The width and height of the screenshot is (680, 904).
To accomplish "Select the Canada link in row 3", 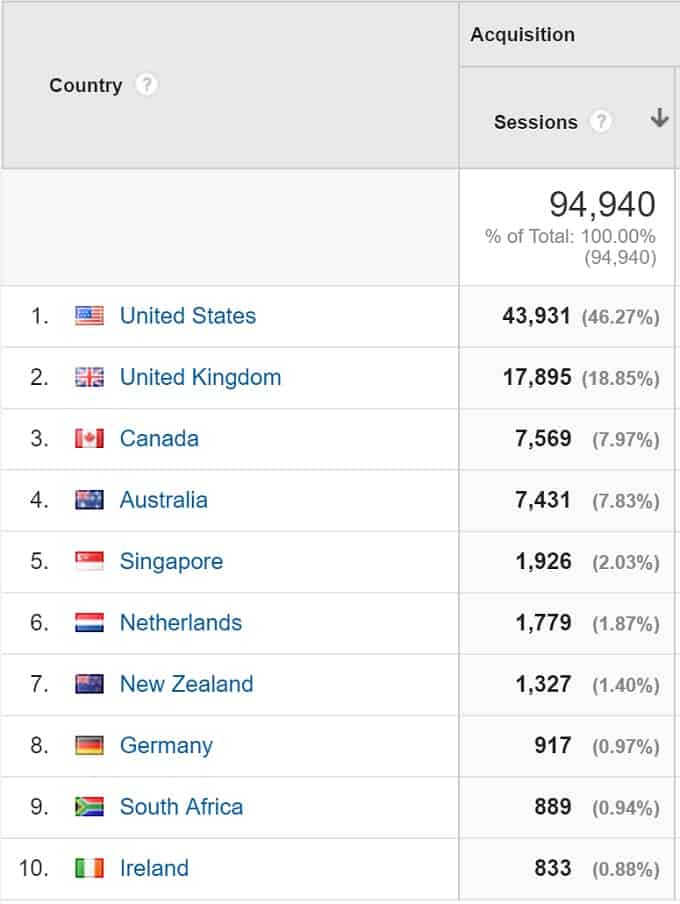I will pyautogui.click(x=159, y=439).
